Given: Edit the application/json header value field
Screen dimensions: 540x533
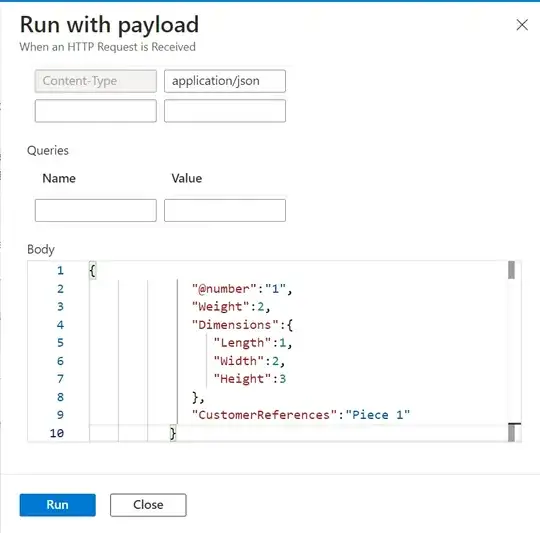Looking at the screenshot, I should (x=225, y=81).
